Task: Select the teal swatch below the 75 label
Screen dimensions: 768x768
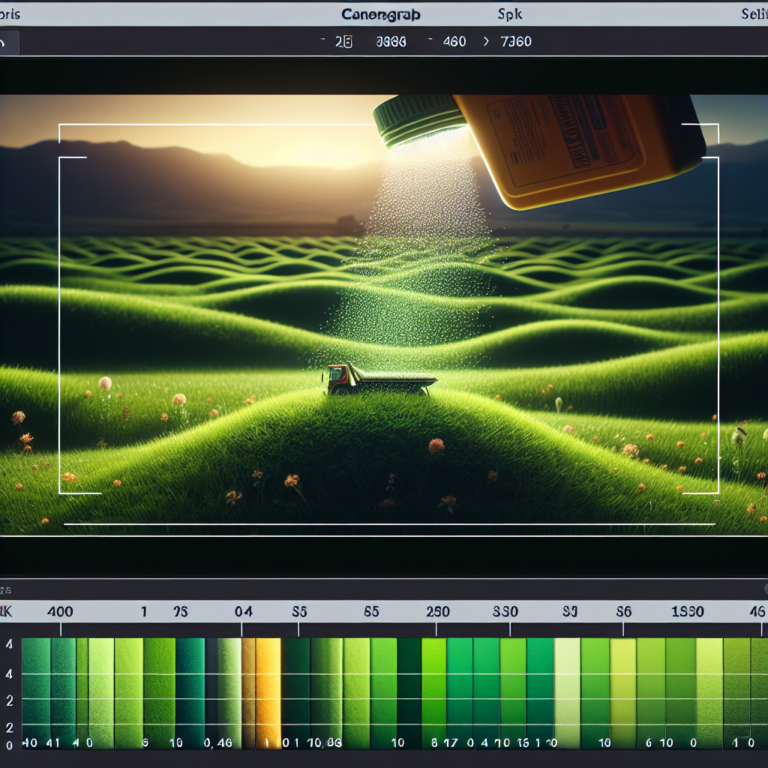Action: click(190, 693)
